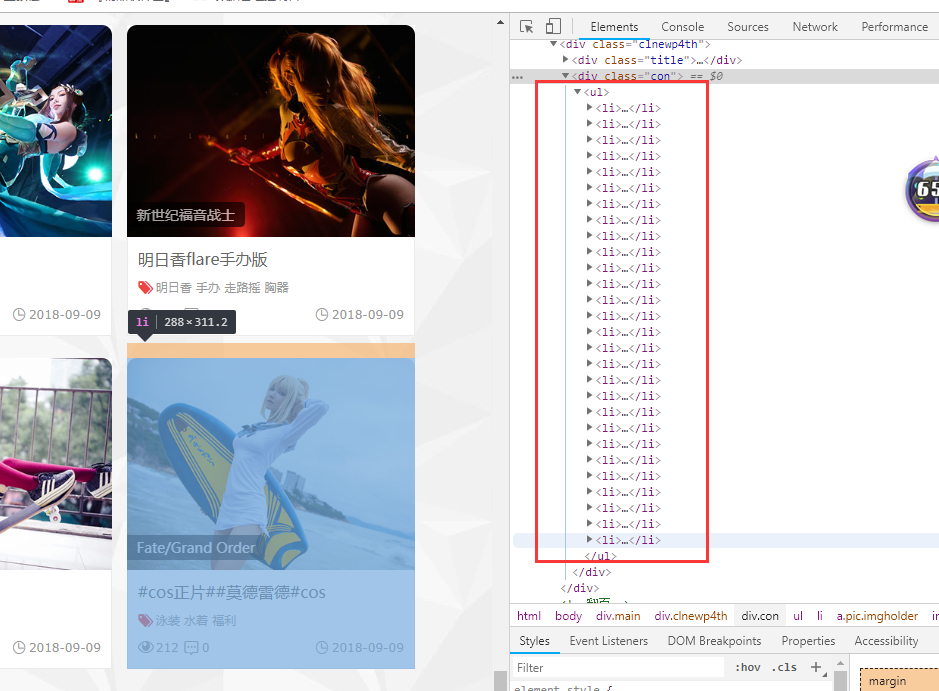Focus the Styles Filter input field
The image size is (939, 691).
click(x=618, y=667)
